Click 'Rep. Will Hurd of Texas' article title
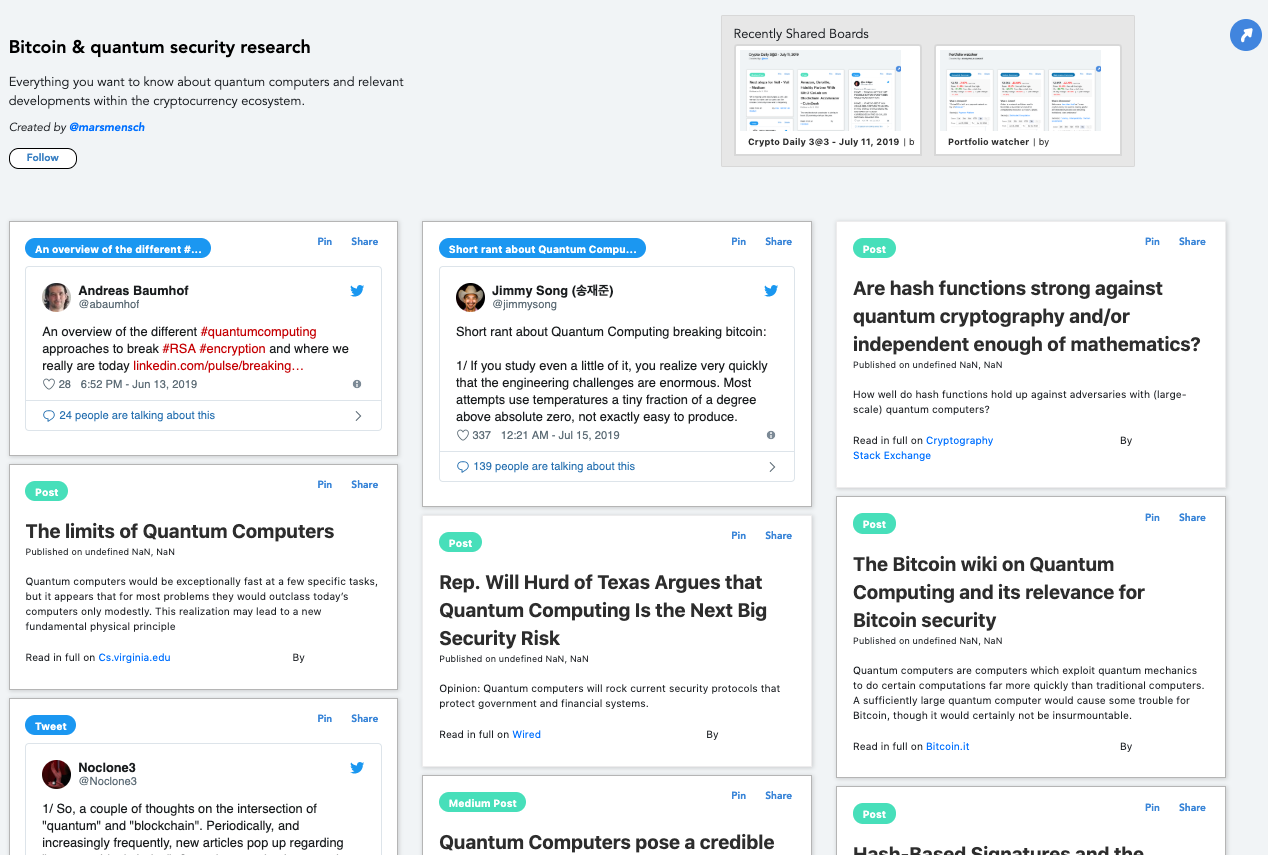The height and width of the screenshot is (855, 1268). point(603,610)
